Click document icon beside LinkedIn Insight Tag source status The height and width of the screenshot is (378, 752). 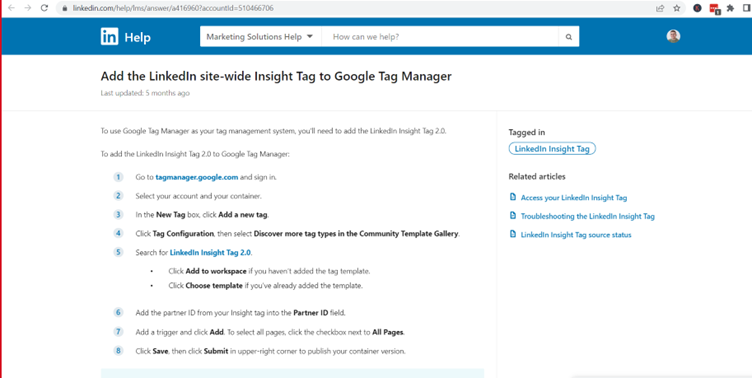[513, 235]
